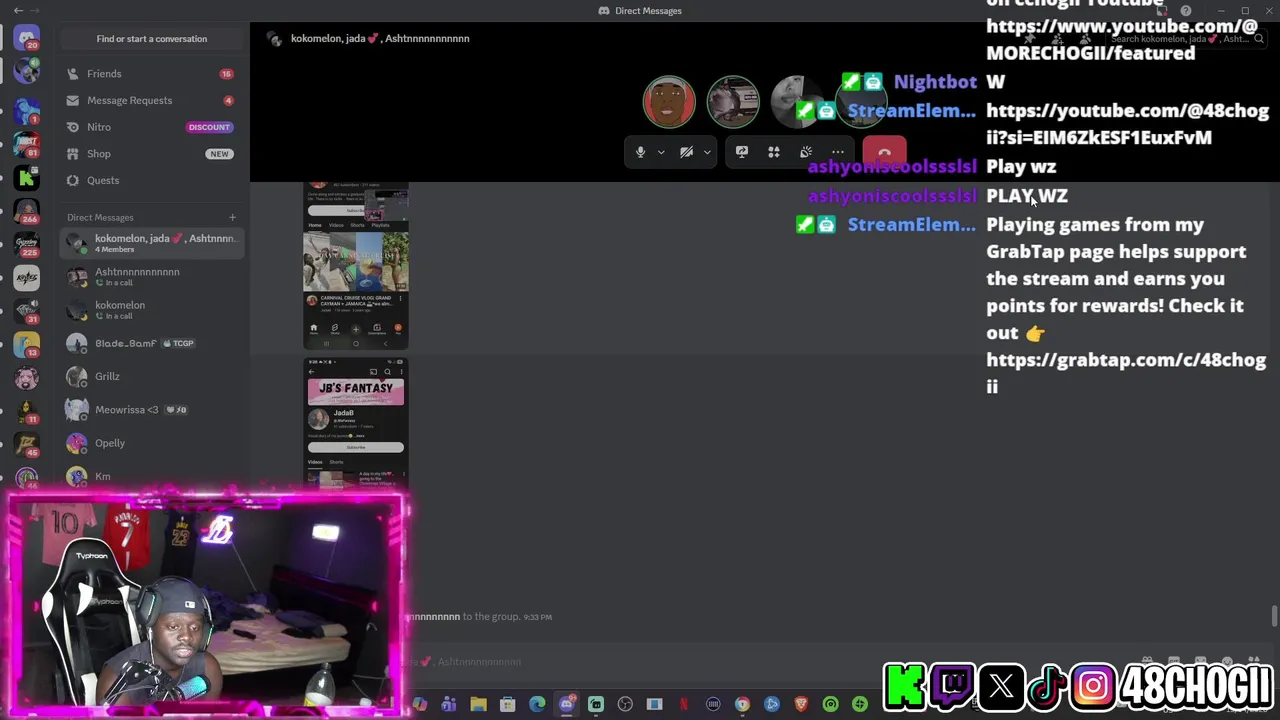Open camera options dropdown arrow
Screen dimensions: 1280x720
[707, 152]
